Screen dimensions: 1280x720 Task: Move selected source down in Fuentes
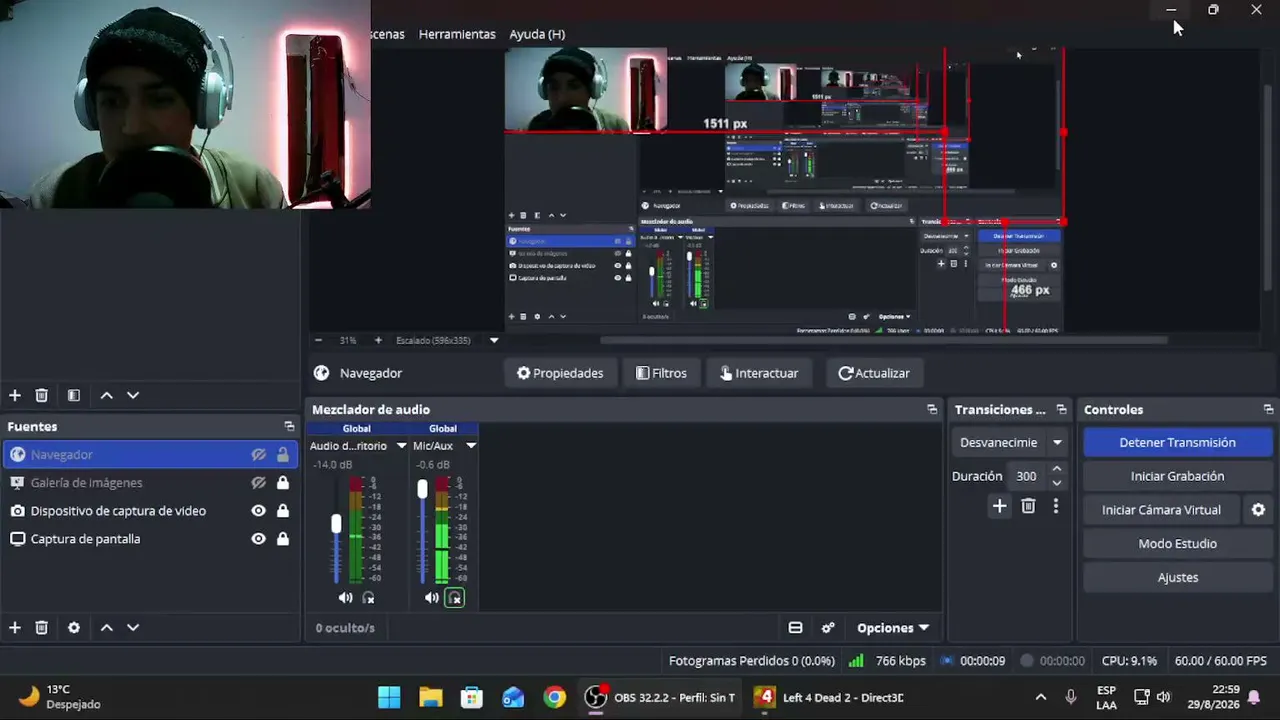(133, 628)
